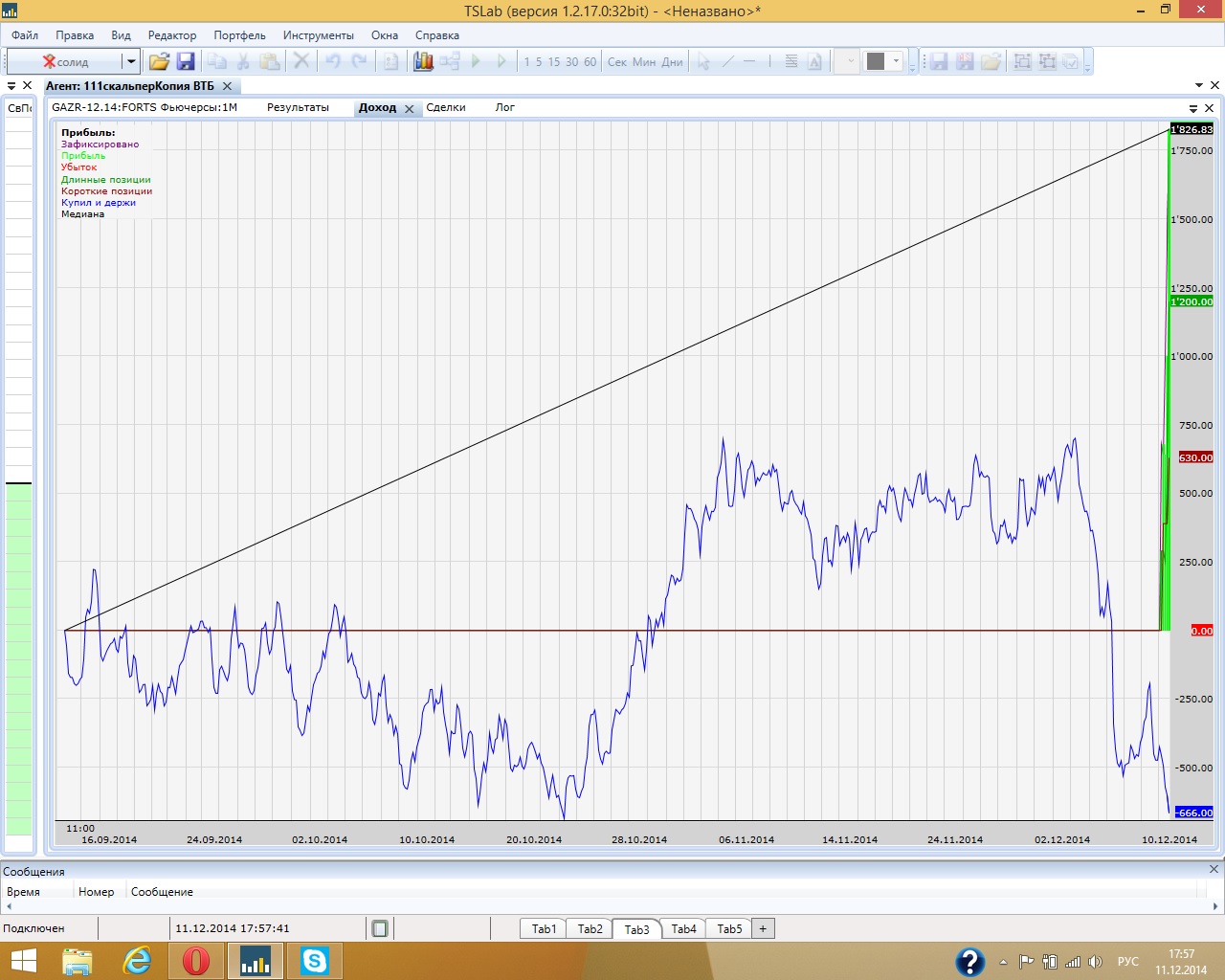Open Skype from the taskbar

point(314,961)
